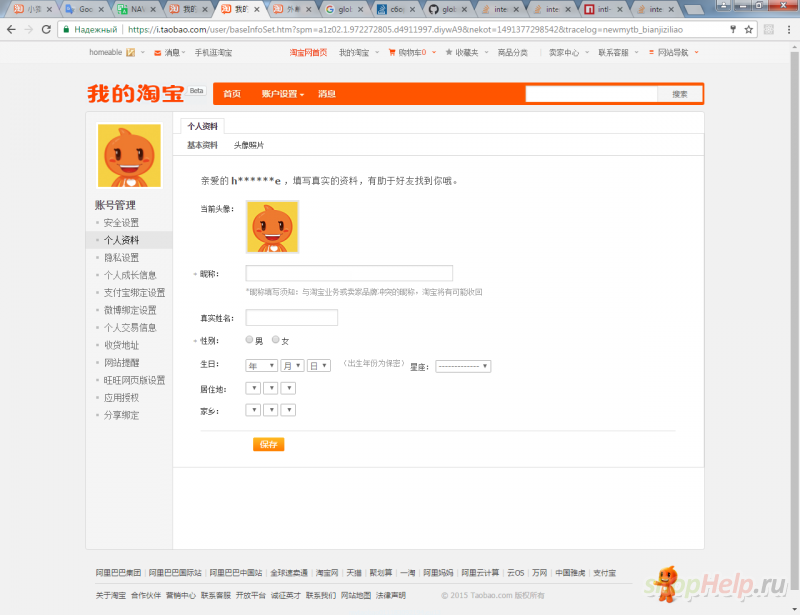Open the birth month 月 dropdown
Screen dimensions: 800x615
[292, 366]
